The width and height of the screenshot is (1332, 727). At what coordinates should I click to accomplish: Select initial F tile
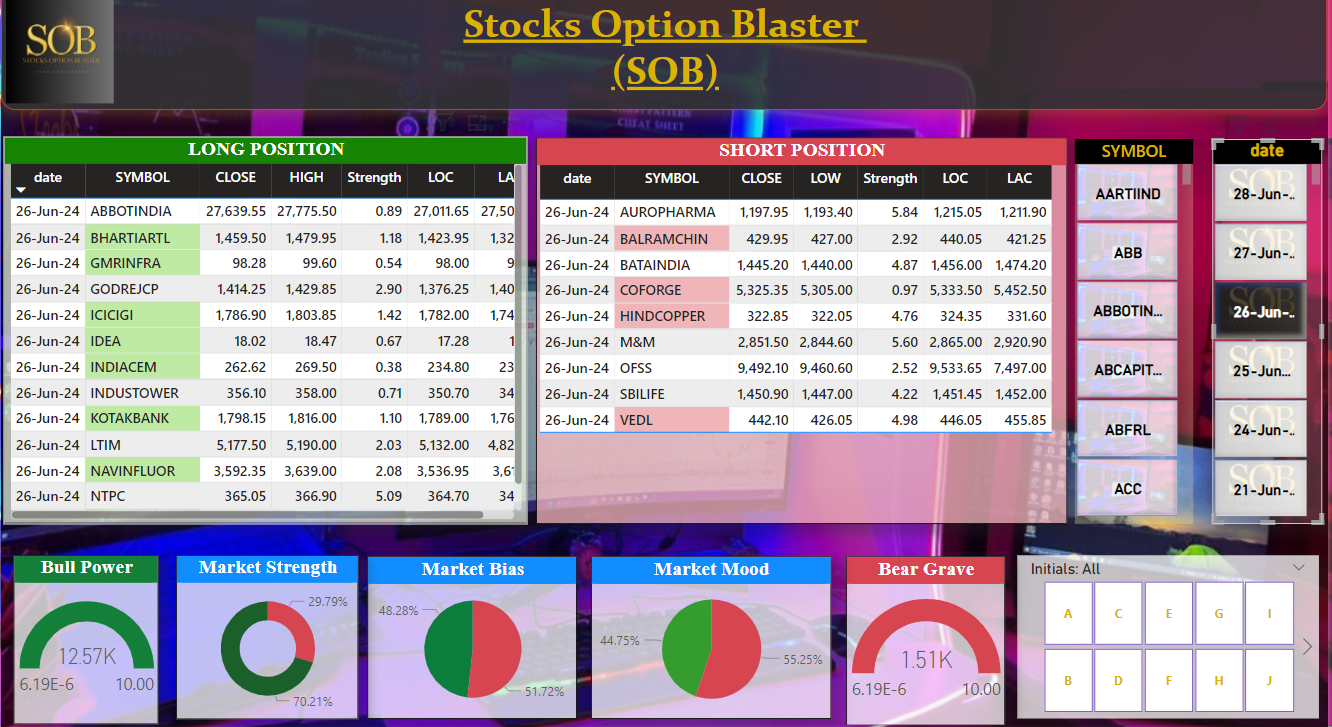click(x=1169, y=680)
